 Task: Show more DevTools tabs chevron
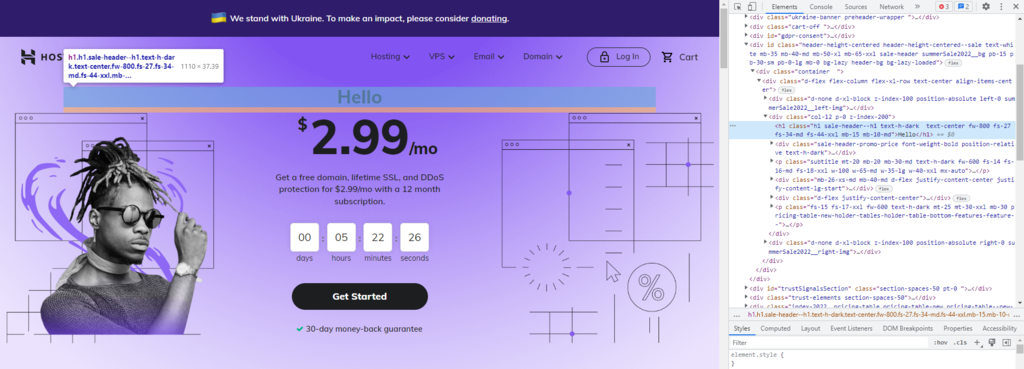point(917,7)
